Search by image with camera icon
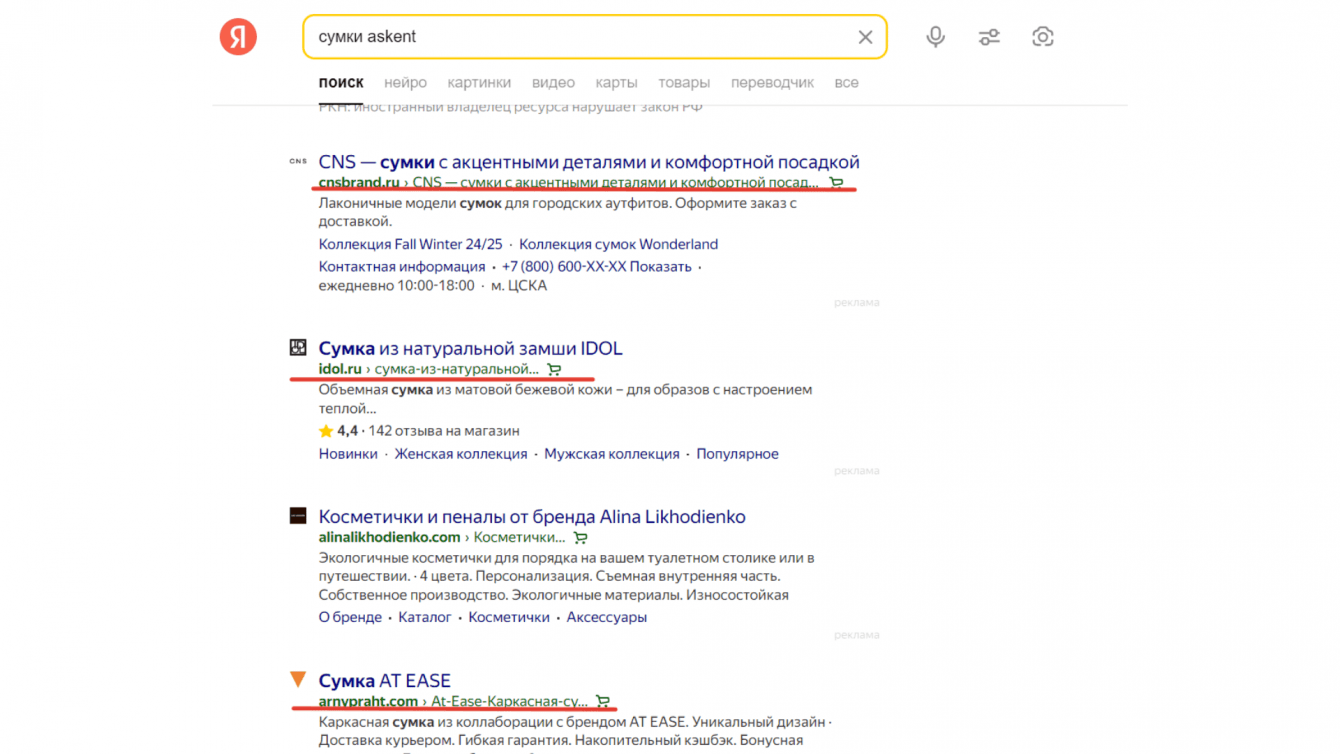Screen dimensions: 1340x754 (1042, 37)
